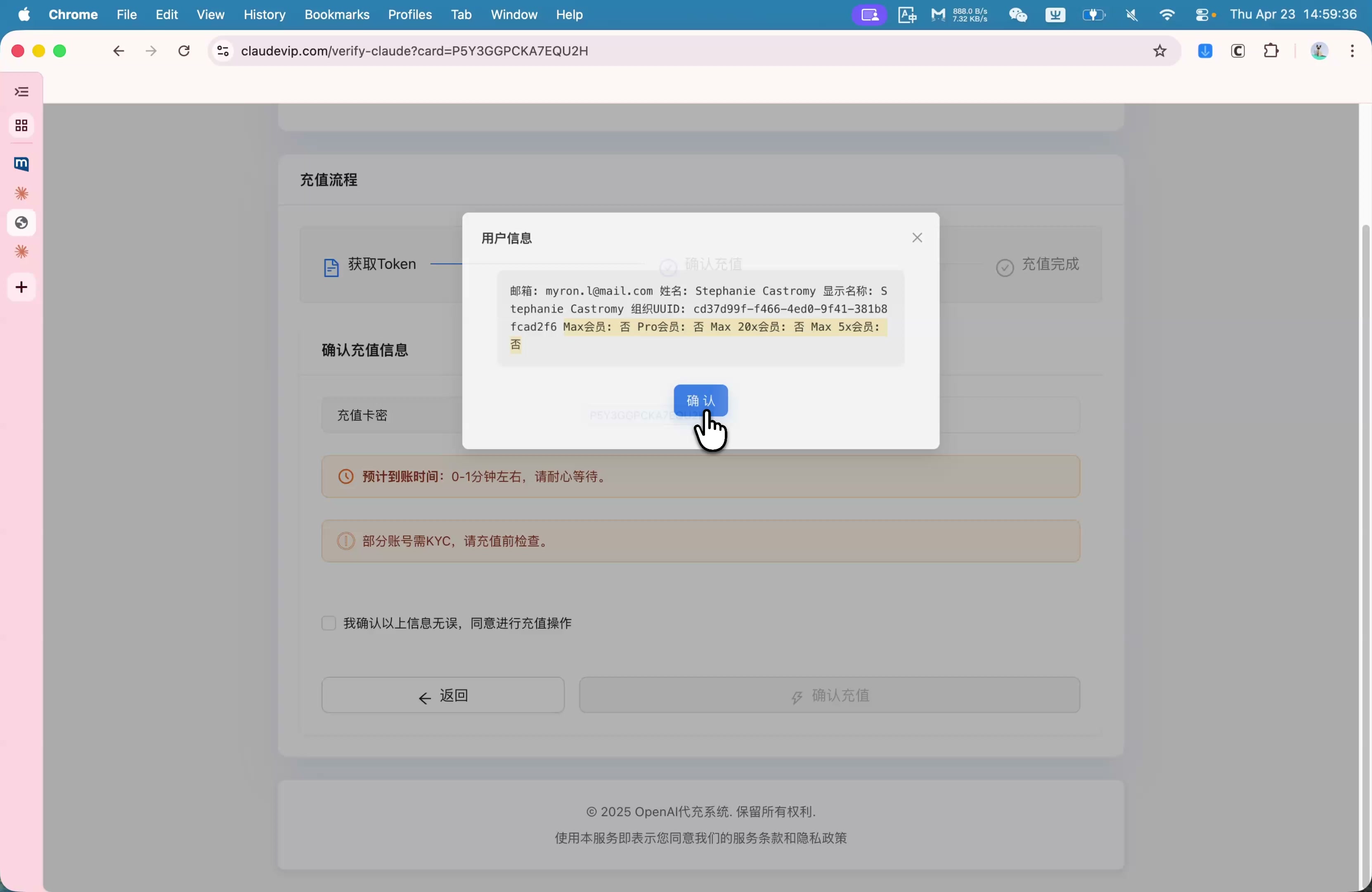Bookmark this page with star icon
The width and height of the screenshot is (1372, 892).
point(1159,51)
